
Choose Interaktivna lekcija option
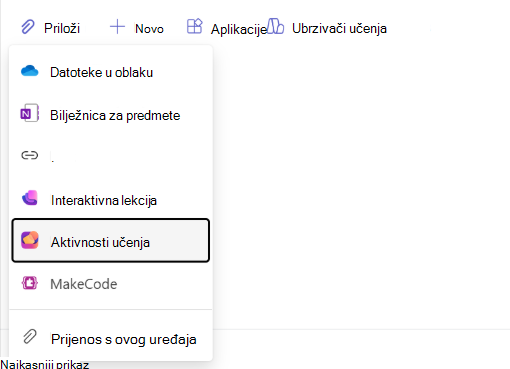click(104, 200)
